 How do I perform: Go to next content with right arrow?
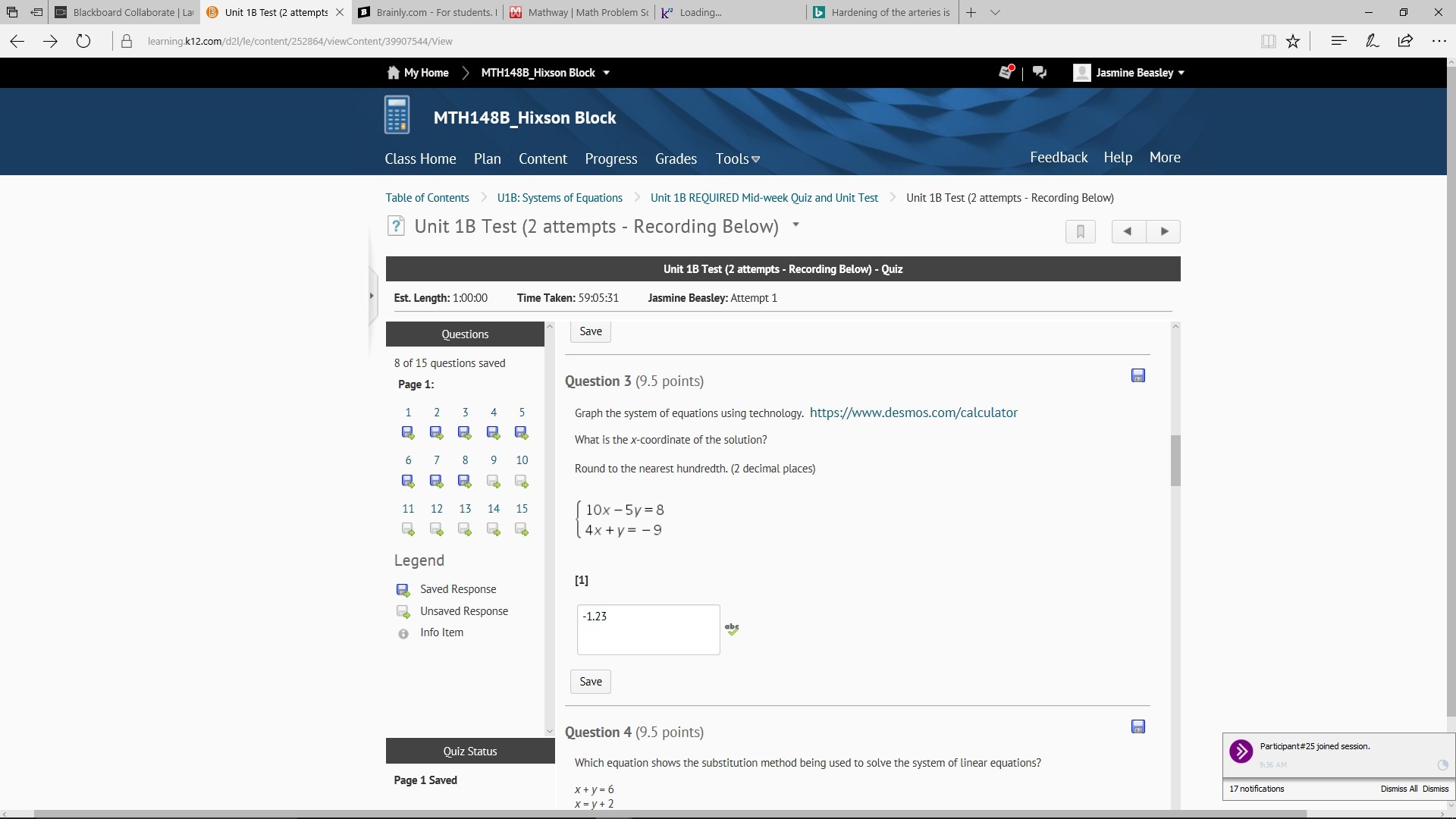(1164, 231)
